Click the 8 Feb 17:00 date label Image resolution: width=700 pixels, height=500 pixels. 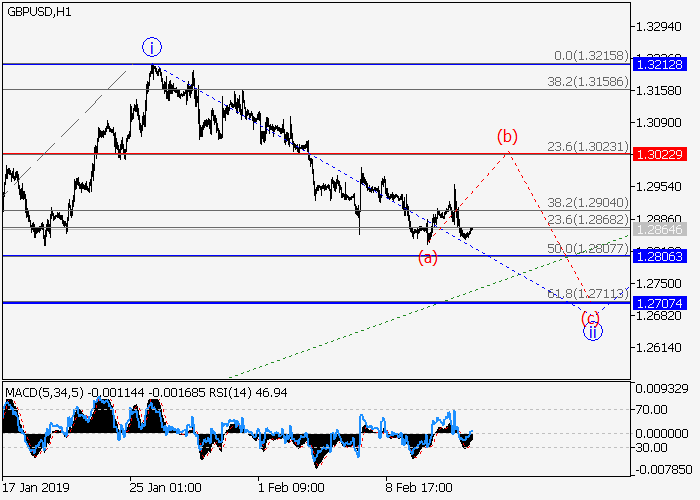pos(419,488)
